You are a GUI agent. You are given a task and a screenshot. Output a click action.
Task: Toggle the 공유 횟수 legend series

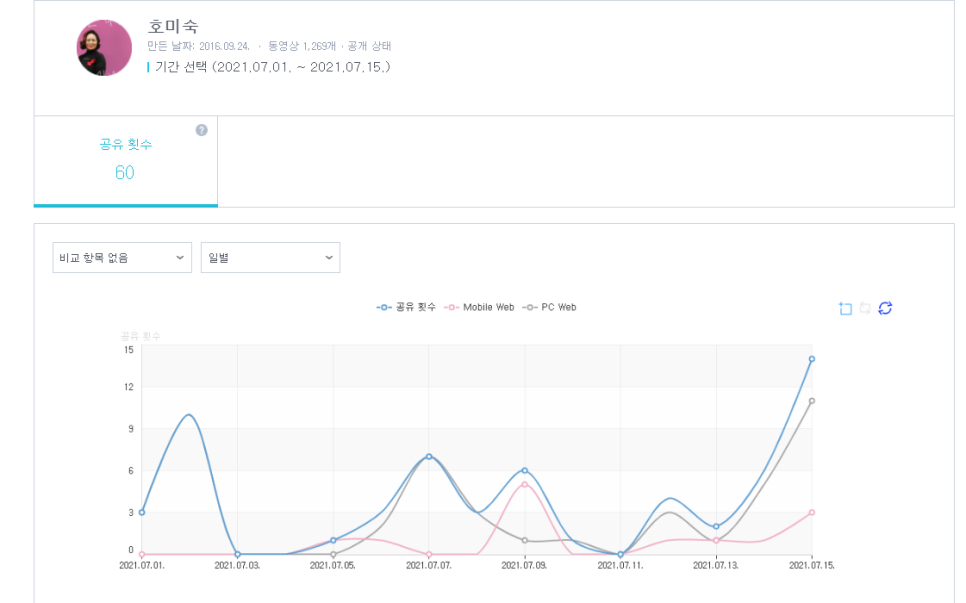(406, 307)
